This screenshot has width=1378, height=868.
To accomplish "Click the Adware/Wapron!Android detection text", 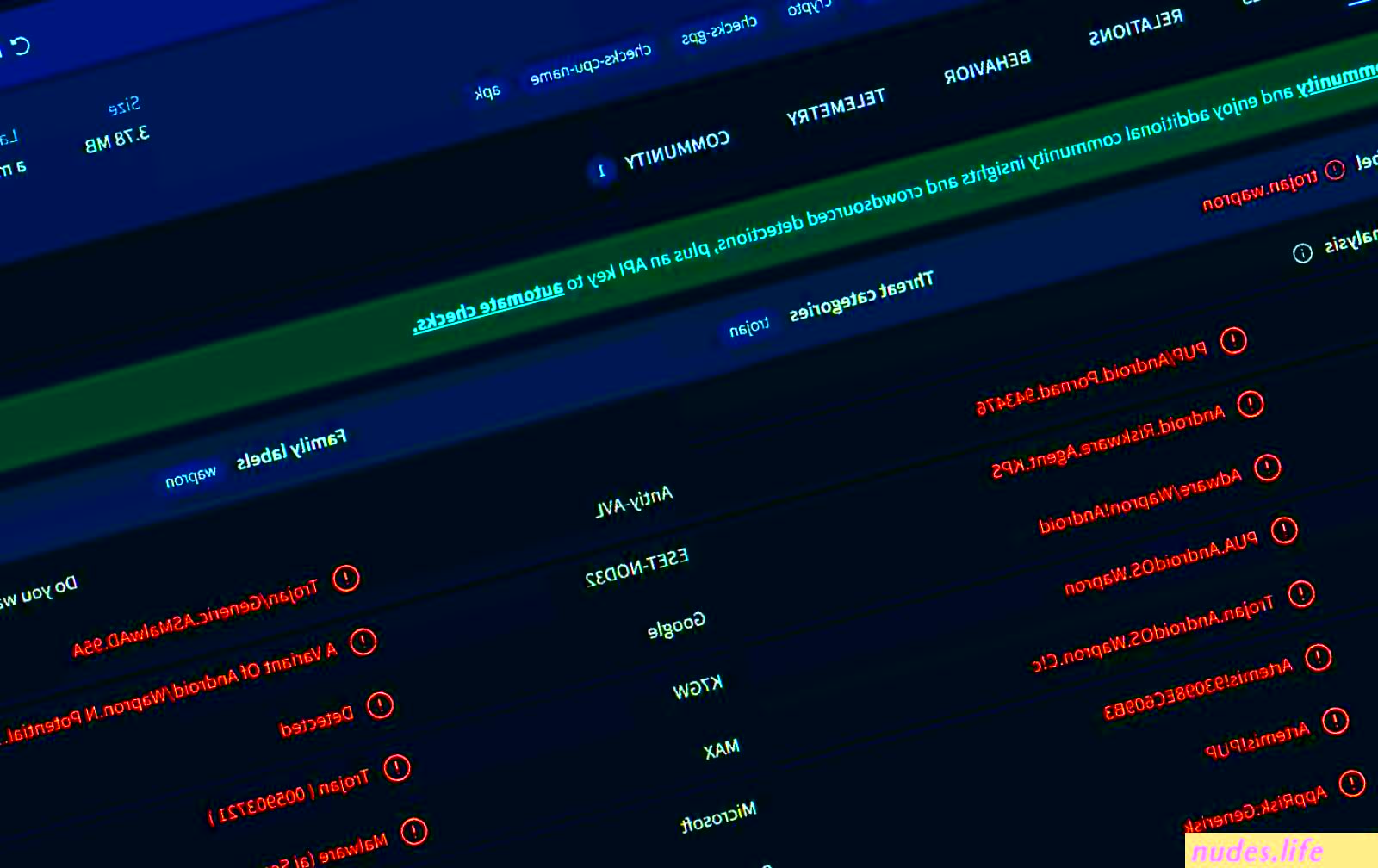I will coord(1140,499).
